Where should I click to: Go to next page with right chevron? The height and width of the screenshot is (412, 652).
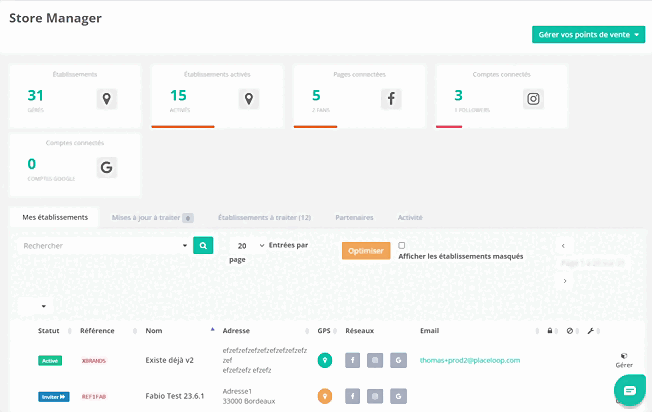coord(565,281)
